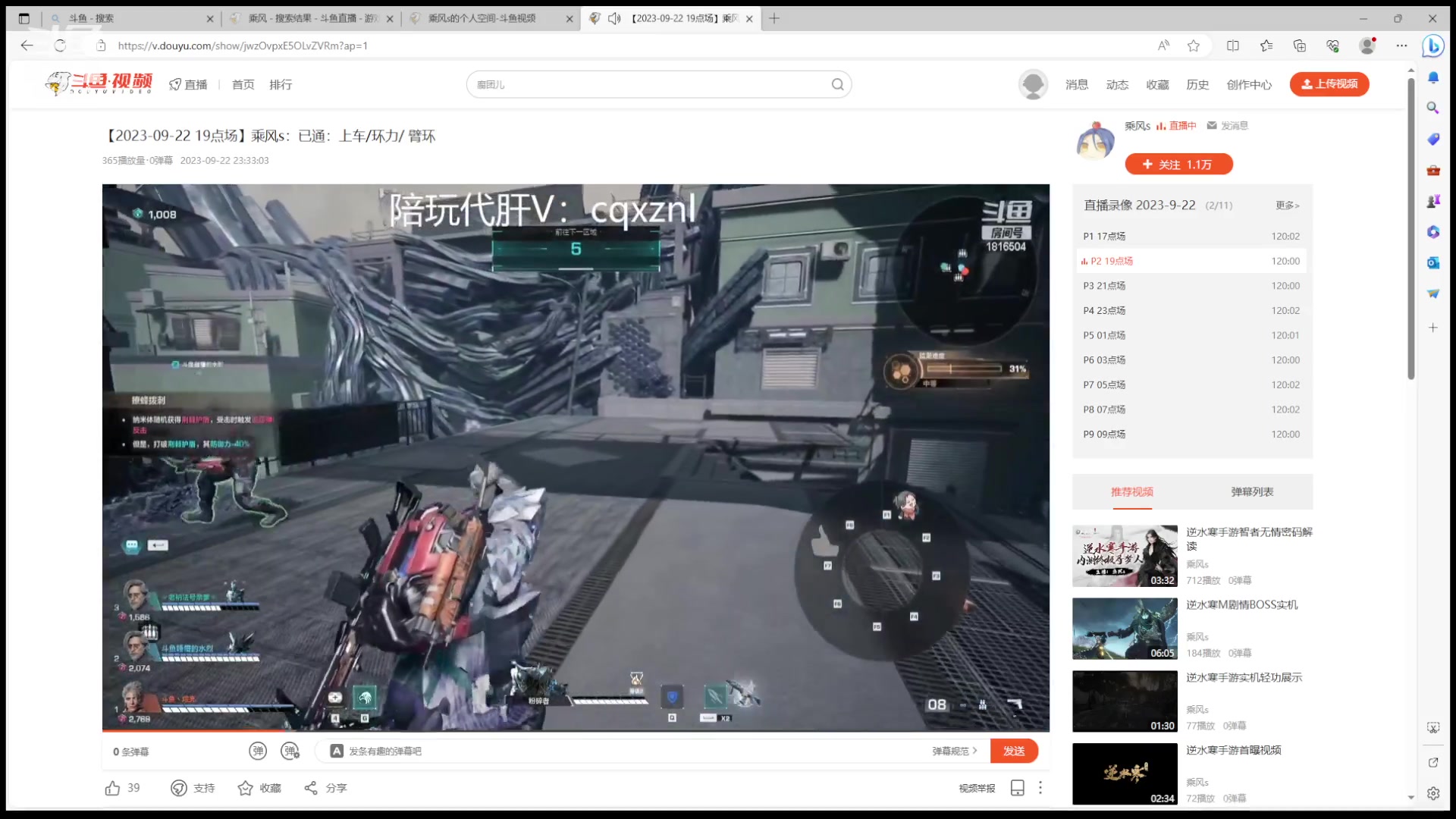This screenshot has height=819, width=1456.
Task: Click the user avatar in header
Action: 1033,84
